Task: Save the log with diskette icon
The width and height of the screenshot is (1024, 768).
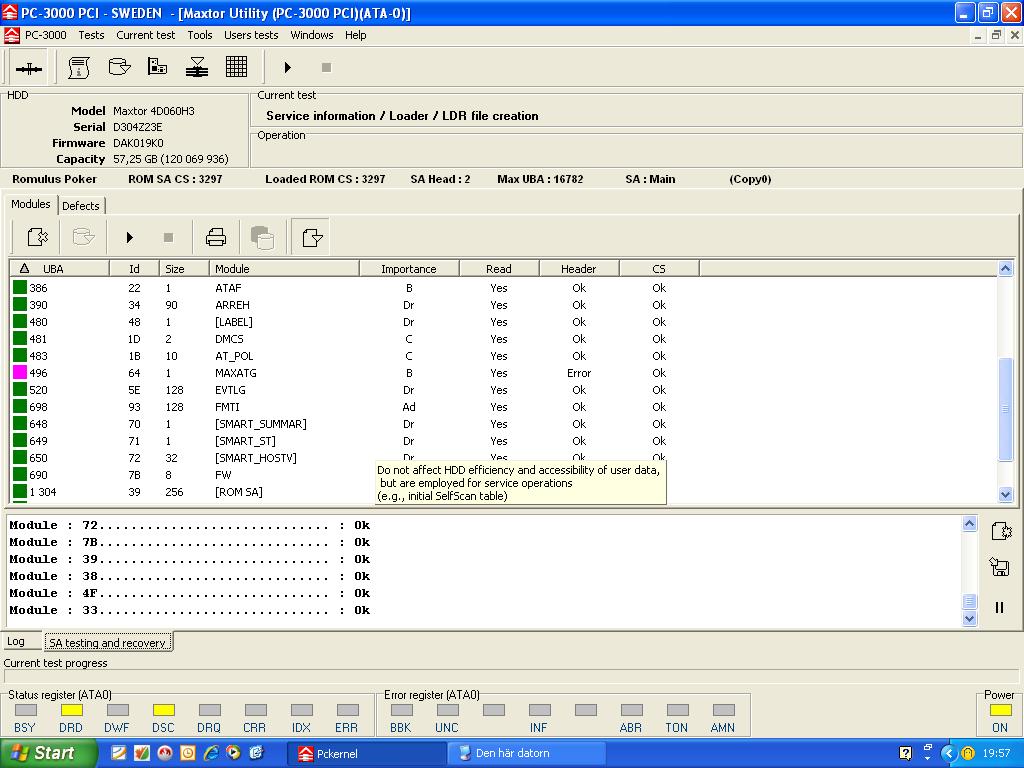Action: (1000, 567)
